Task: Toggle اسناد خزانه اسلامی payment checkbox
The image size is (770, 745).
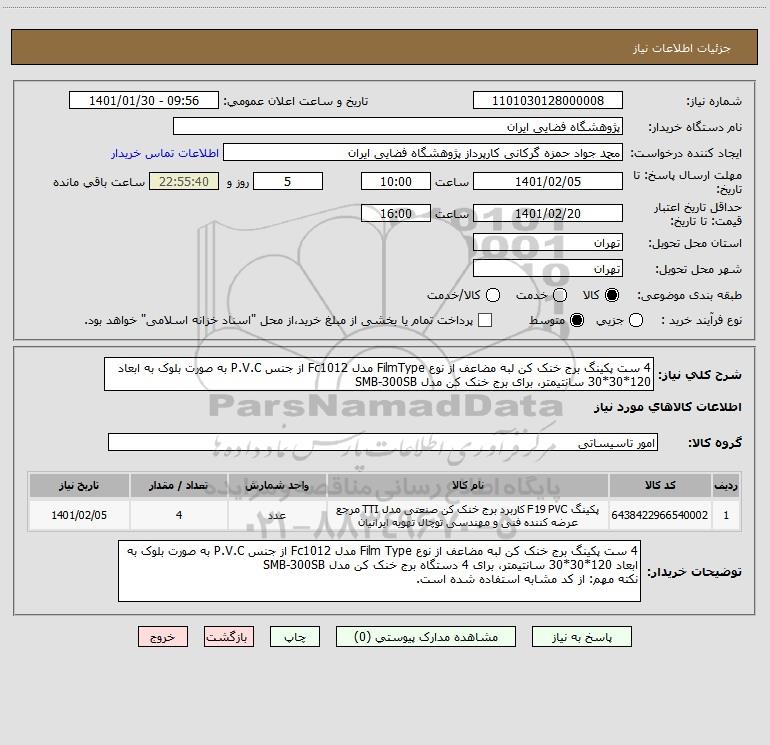Action: point(485,320)
